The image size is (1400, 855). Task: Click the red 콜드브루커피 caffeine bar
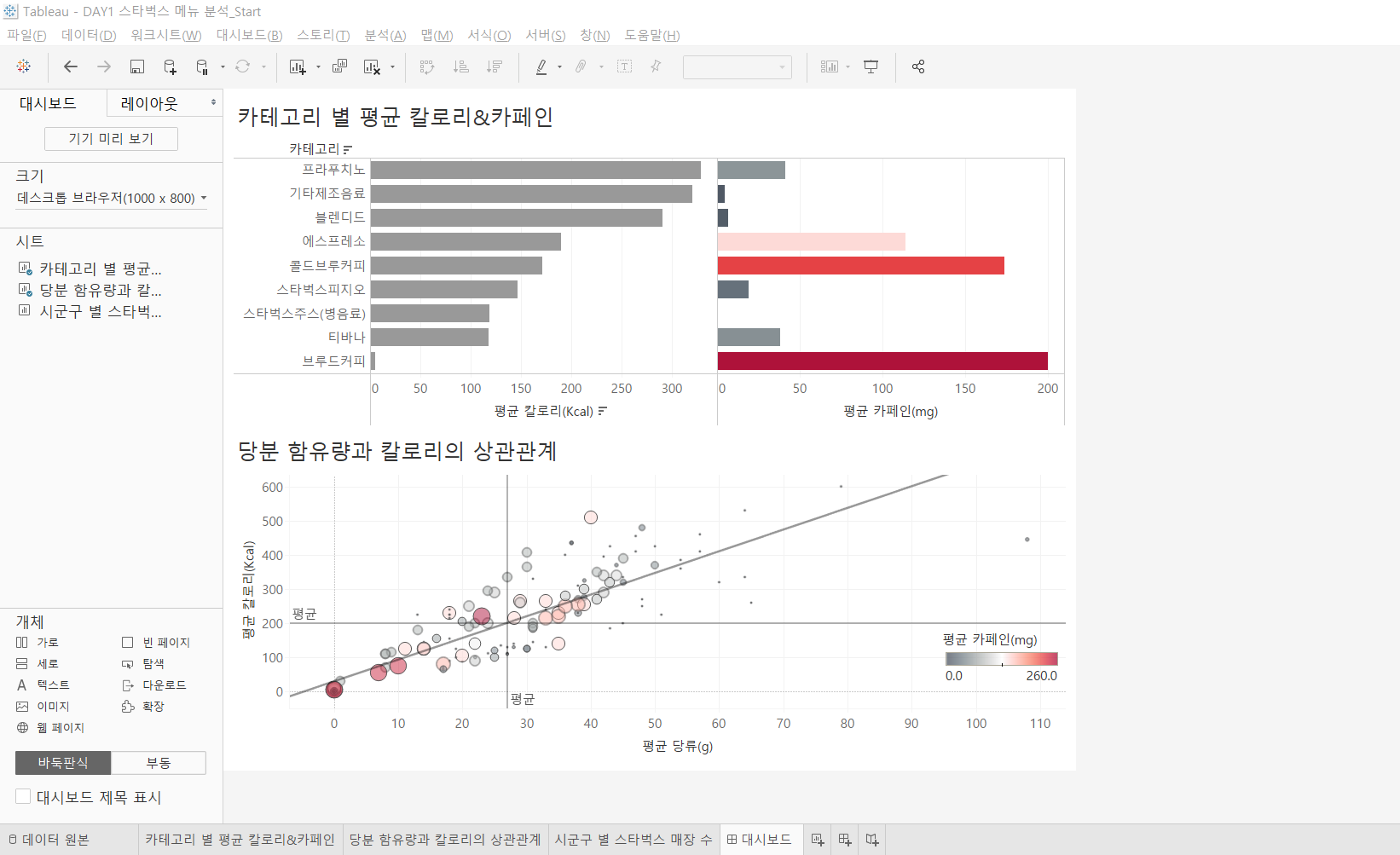coord(861,265)
